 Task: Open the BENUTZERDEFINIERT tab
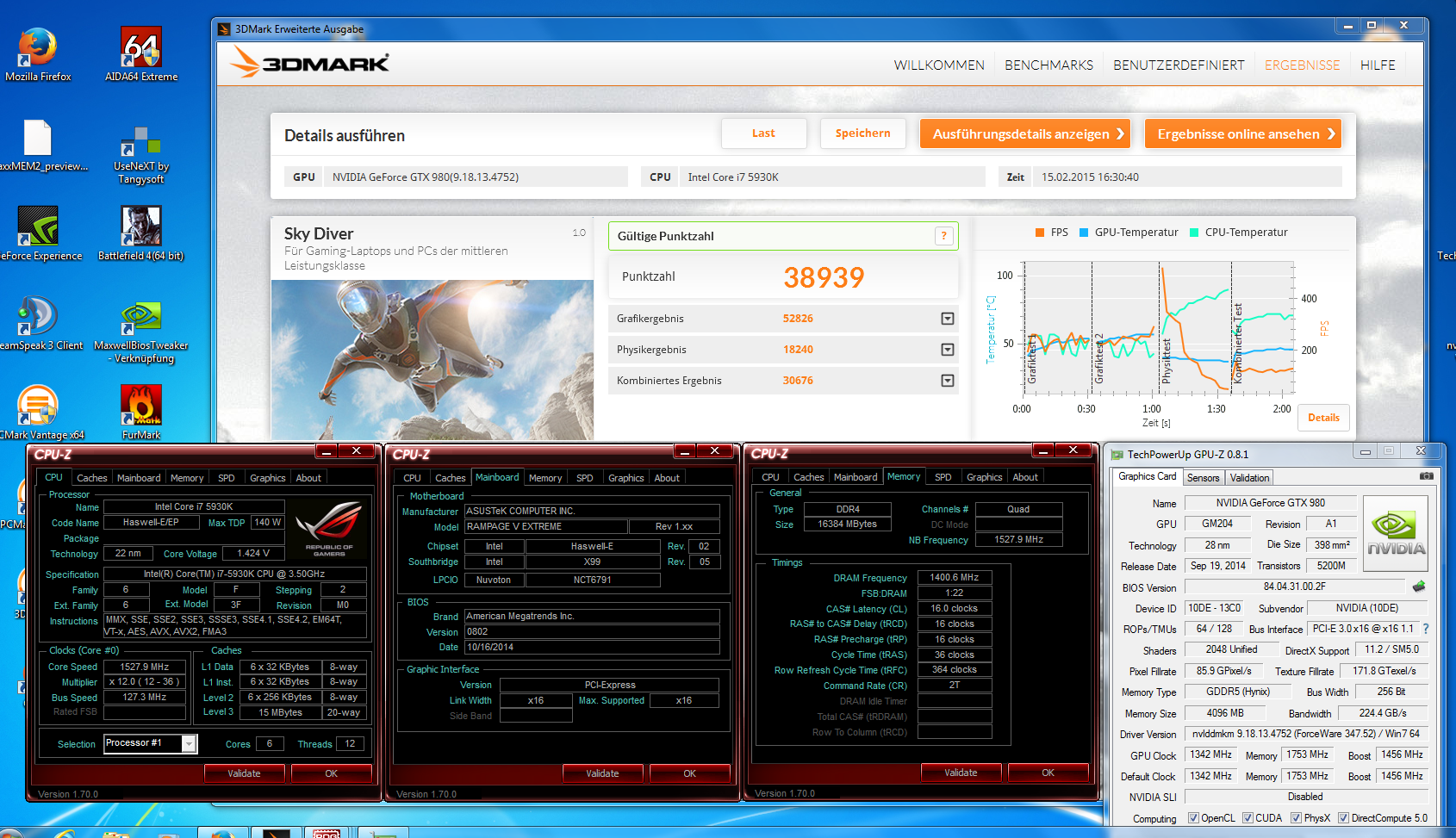(1179, 65)
